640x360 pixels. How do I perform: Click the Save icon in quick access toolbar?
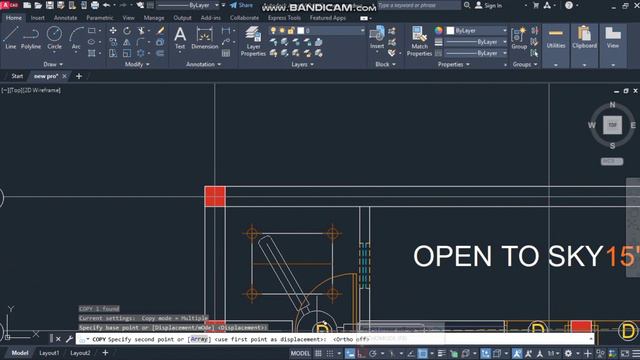pyautogui.click(x=50, y=5)
